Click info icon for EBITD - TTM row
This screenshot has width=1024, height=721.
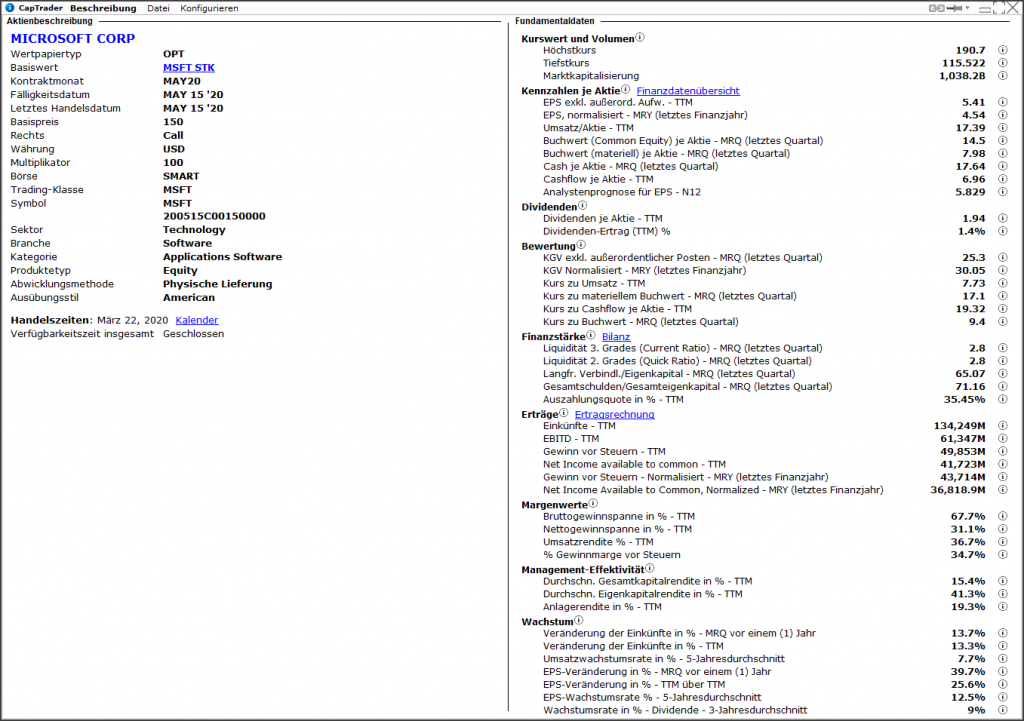pos(1002,439)
